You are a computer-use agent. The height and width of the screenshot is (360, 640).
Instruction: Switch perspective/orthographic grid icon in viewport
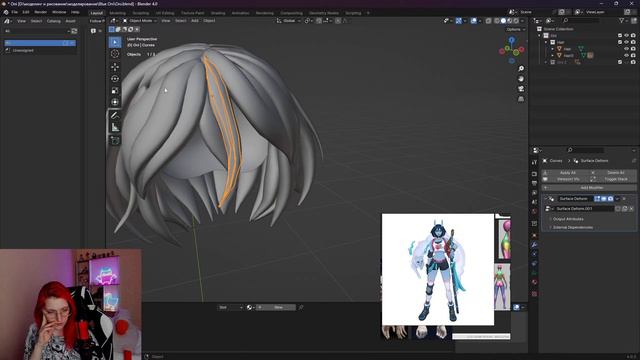[x=521, y=99]
